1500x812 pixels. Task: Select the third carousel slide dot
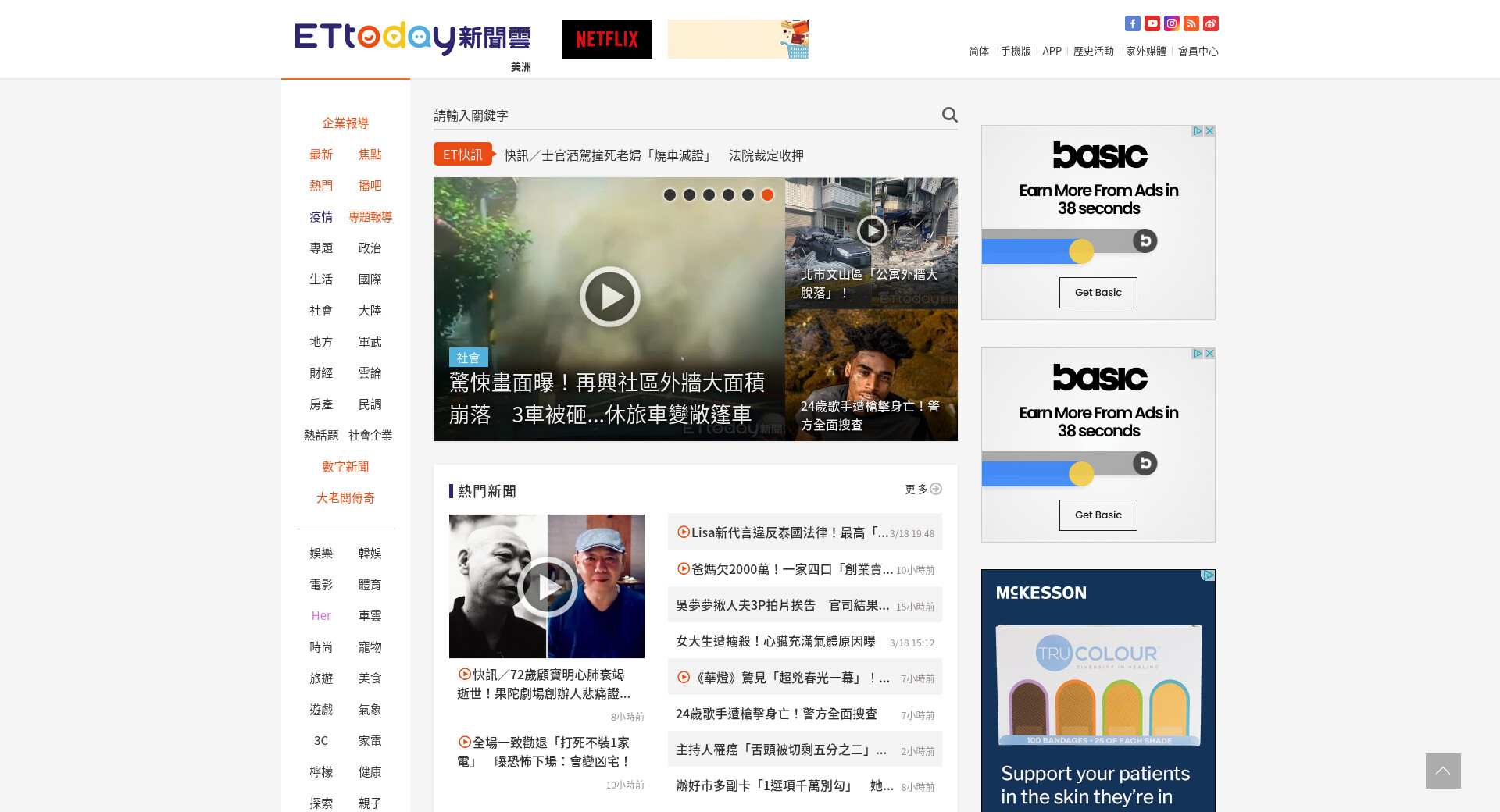pyautogui.click(x=709, y=195)
